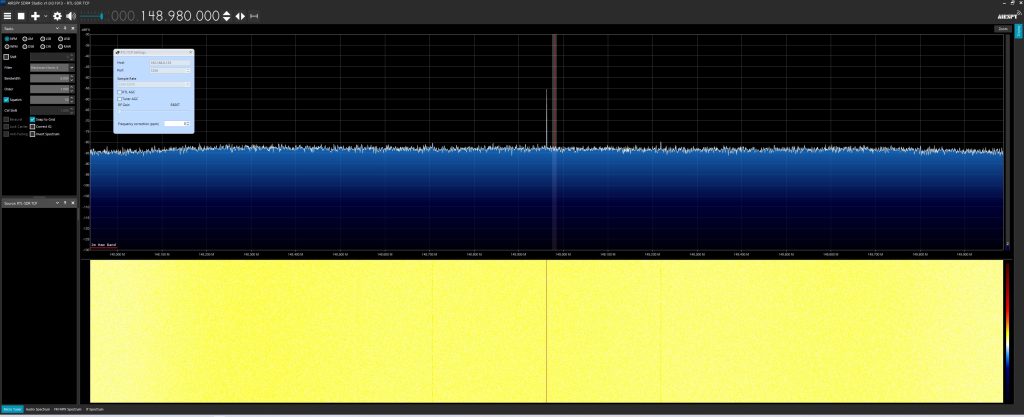Open the Radio panel options dropdown arrow
This screenshot has height=417, width=1024.
point(57,29)
